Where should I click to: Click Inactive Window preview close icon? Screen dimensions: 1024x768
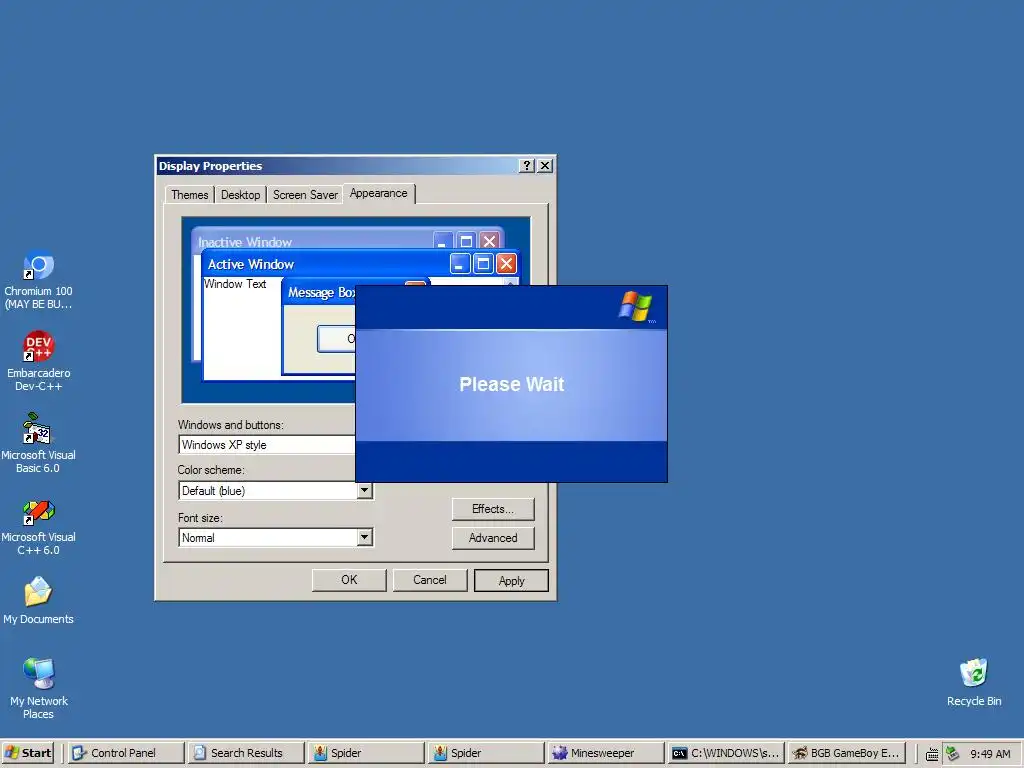[489, 241]
